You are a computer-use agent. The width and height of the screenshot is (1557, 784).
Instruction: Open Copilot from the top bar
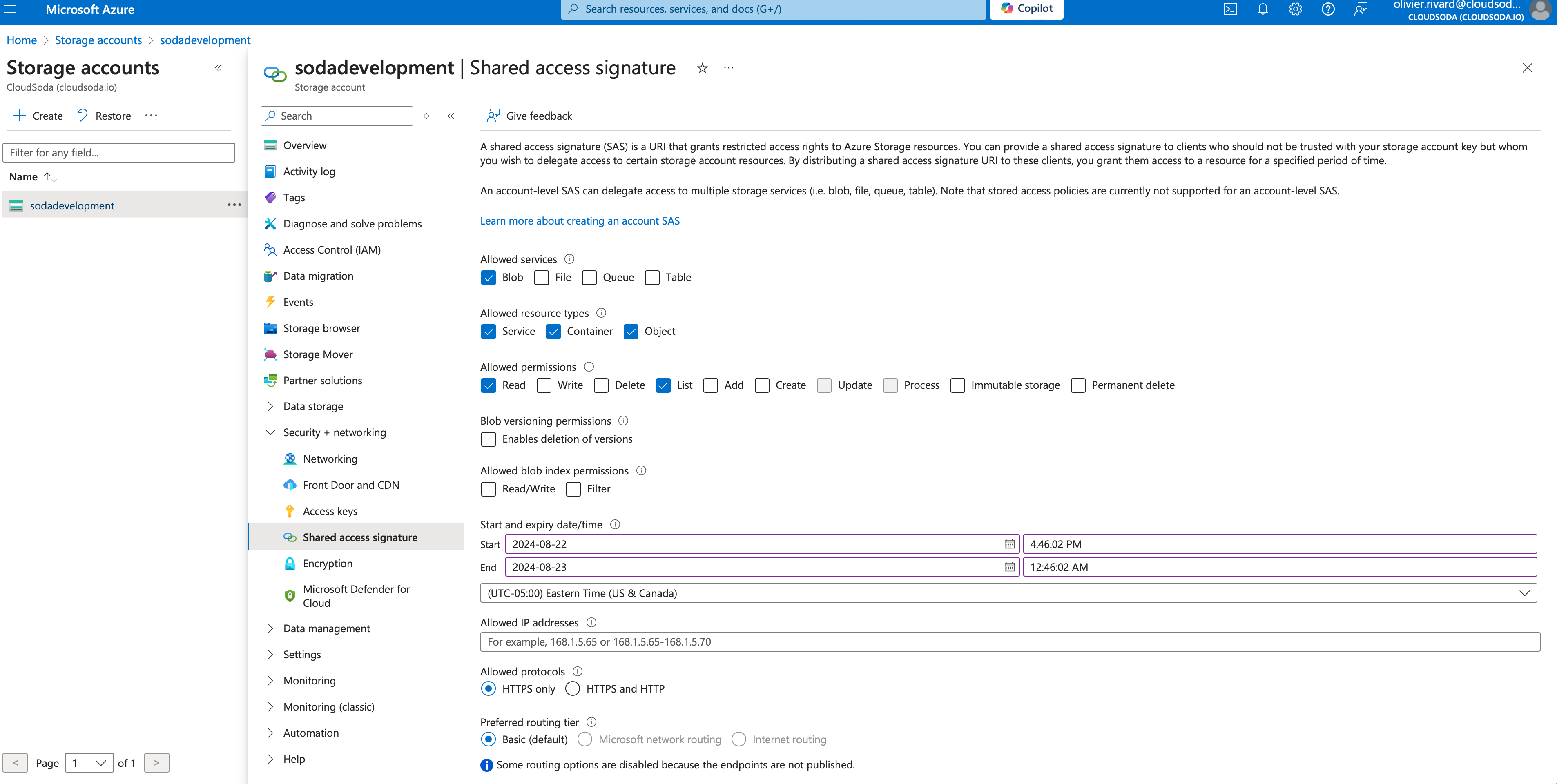tap(1026, 9)
